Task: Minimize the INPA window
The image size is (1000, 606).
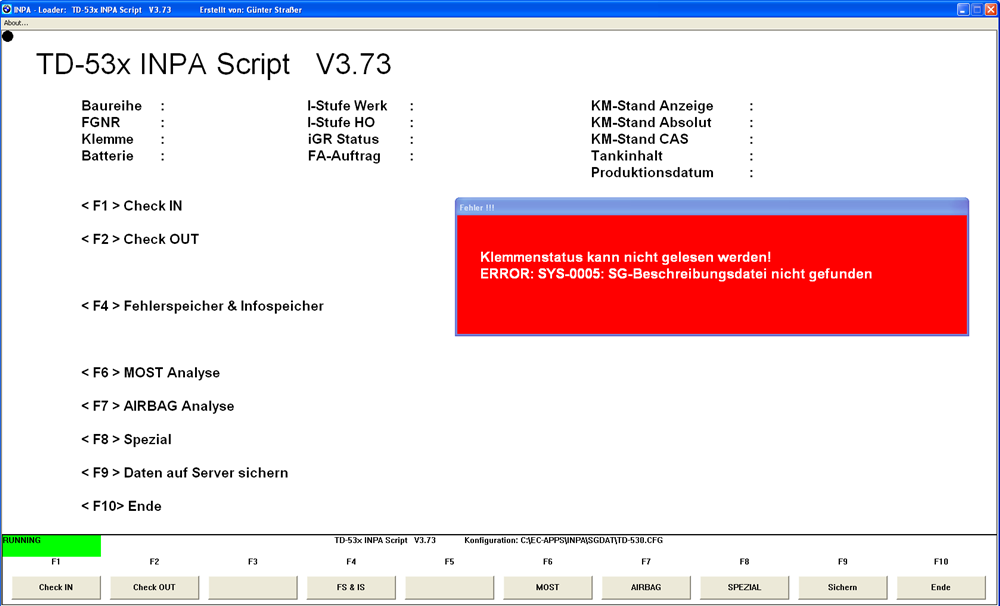Action: tap(963, 9)
